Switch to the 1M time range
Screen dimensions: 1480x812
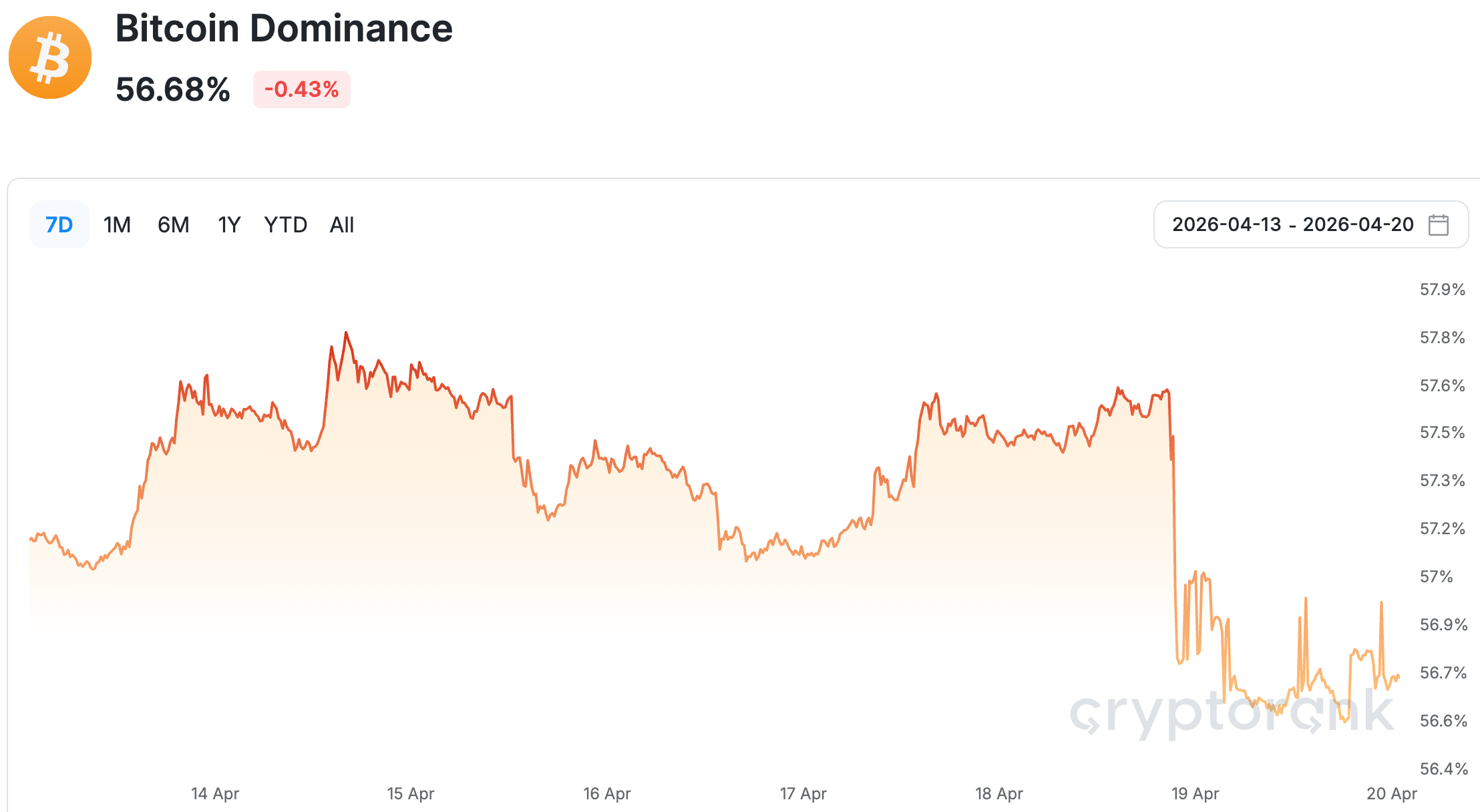click(x=117, y=225)
